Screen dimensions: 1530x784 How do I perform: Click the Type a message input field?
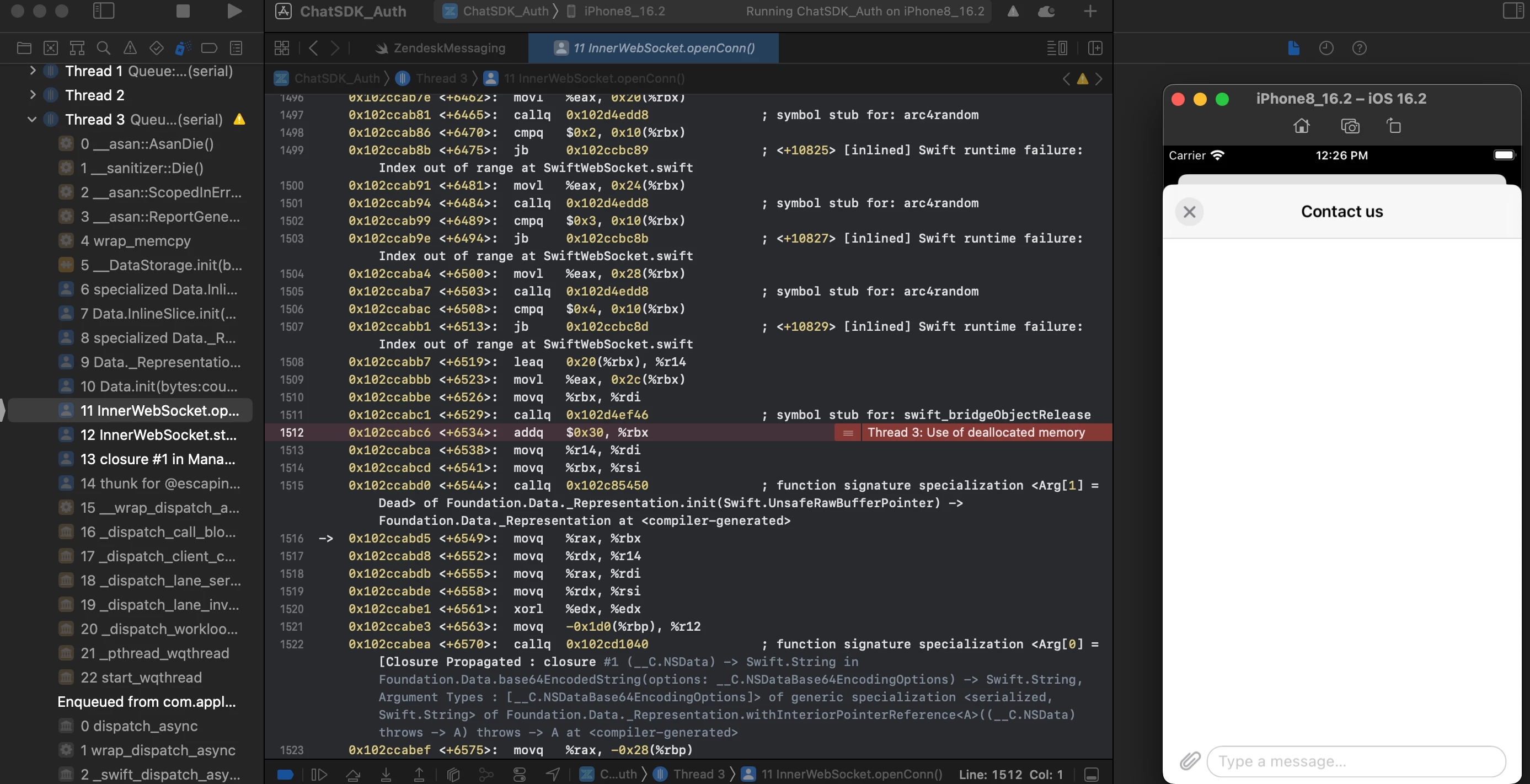[x=1355, y=761]
